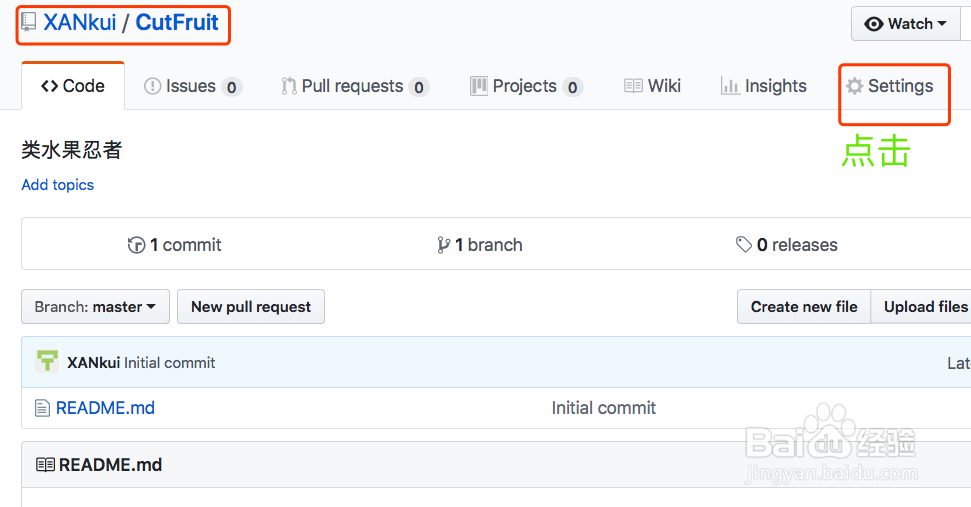Screen dimensions: 971x507
Task: Click the branch icon next to 1 branch
Action: point(443,245)
